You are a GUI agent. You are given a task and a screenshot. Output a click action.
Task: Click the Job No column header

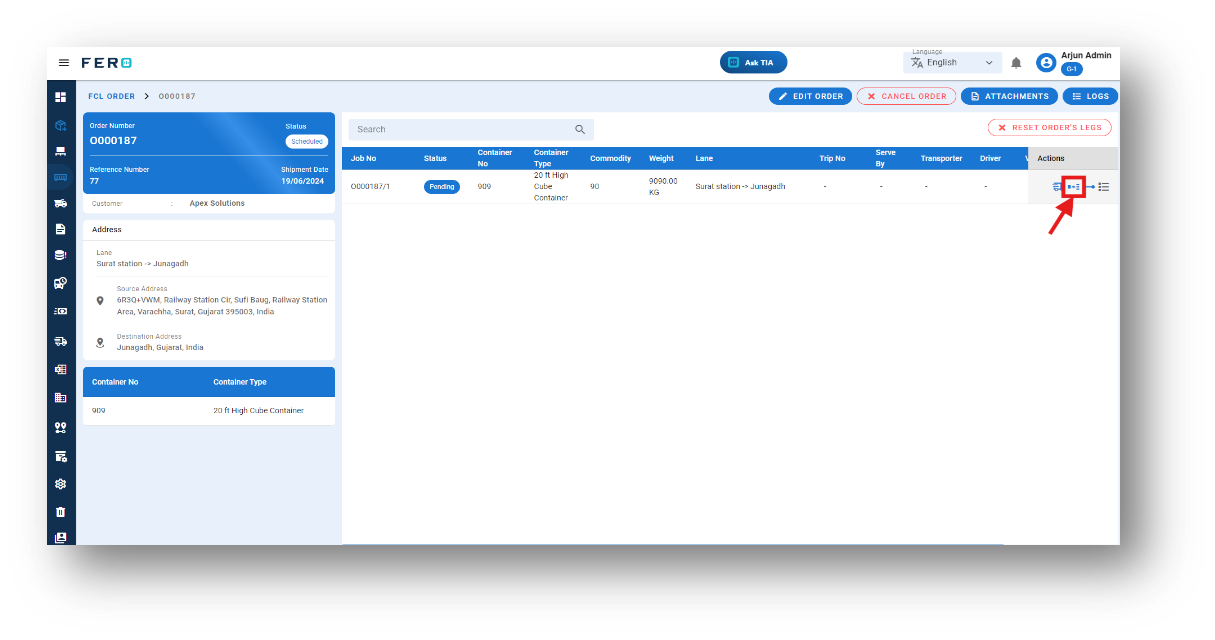point(363,158)
